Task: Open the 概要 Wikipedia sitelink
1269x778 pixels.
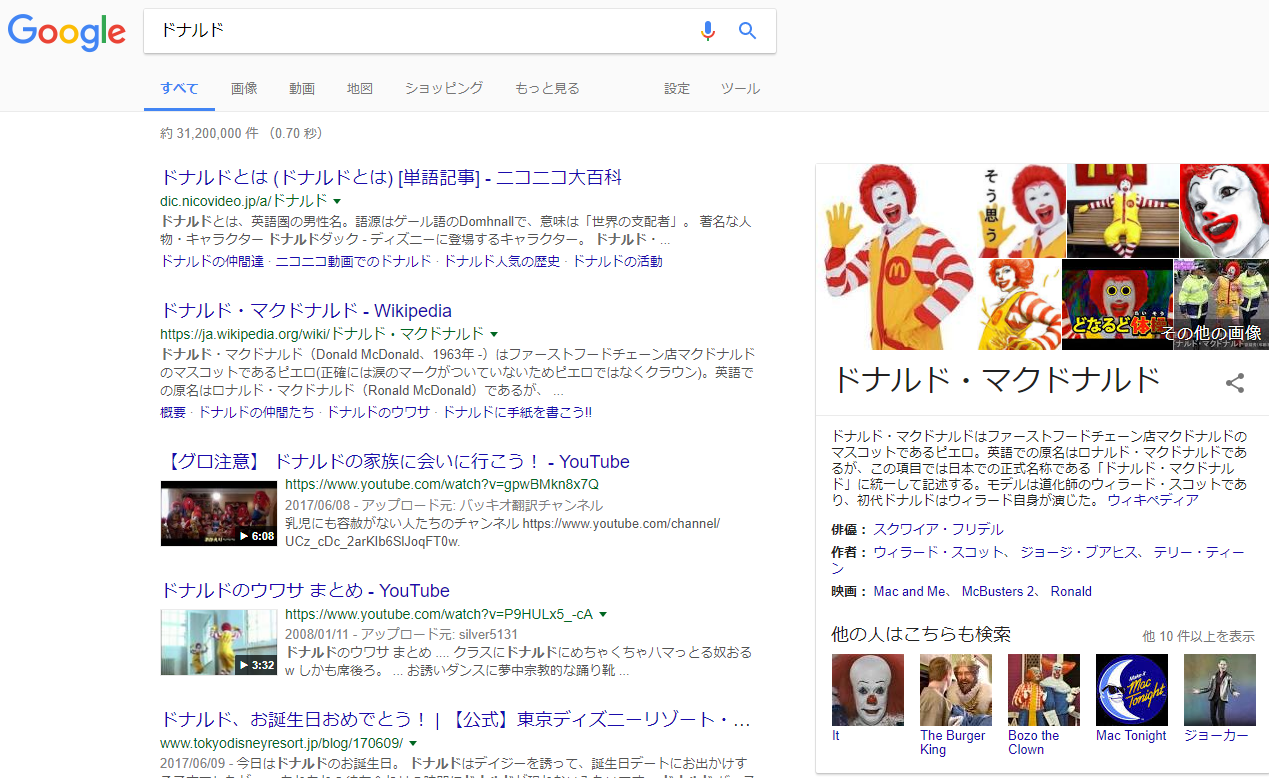Action: [x=173, y=412]
